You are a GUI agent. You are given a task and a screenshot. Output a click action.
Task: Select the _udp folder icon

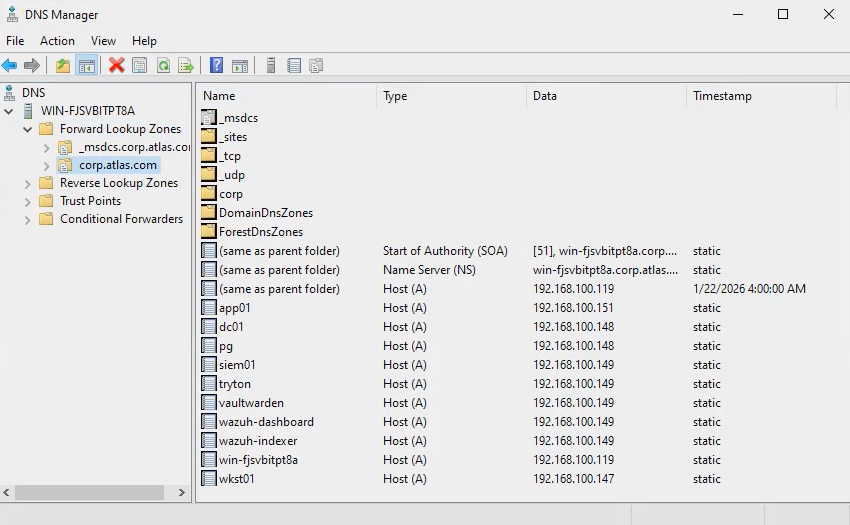click(x=209, y=174)
